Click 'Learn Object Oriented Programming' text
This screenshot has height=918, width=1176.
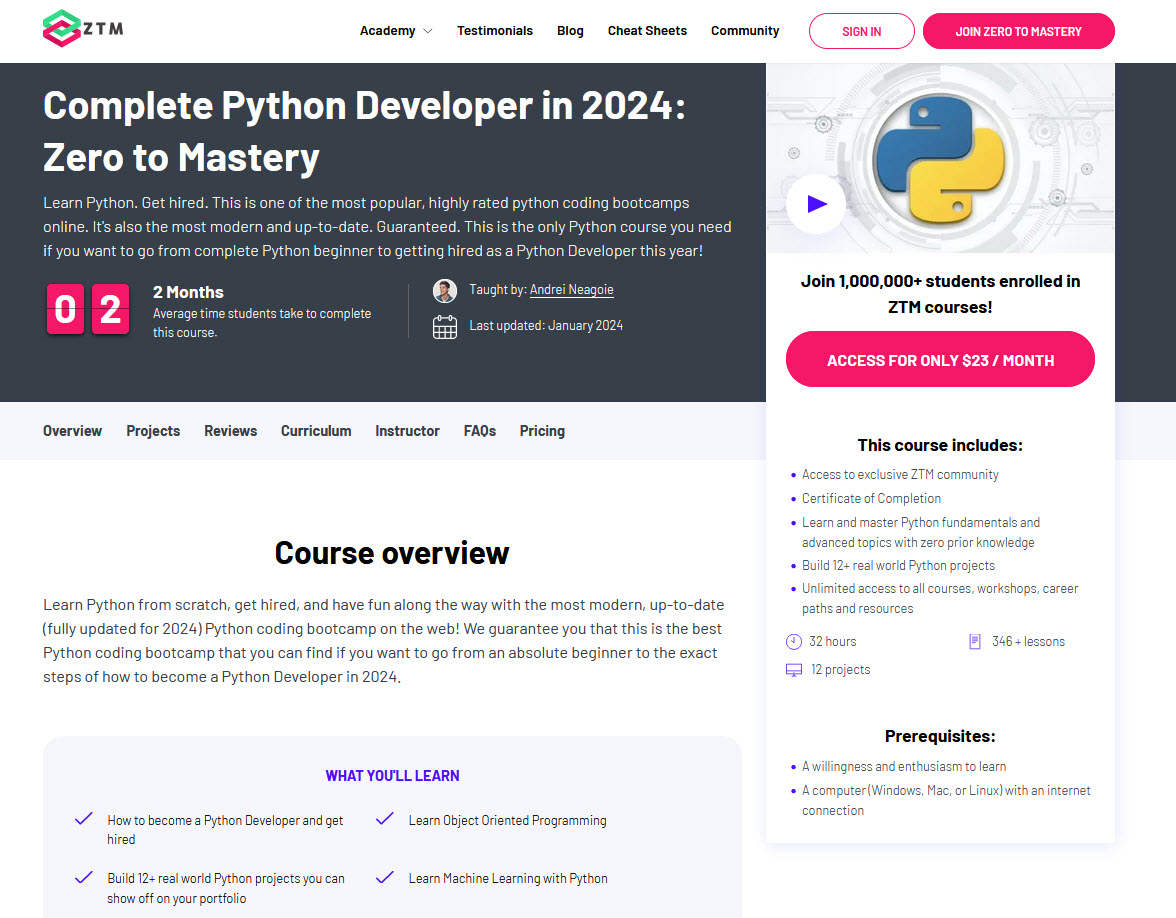508,820
